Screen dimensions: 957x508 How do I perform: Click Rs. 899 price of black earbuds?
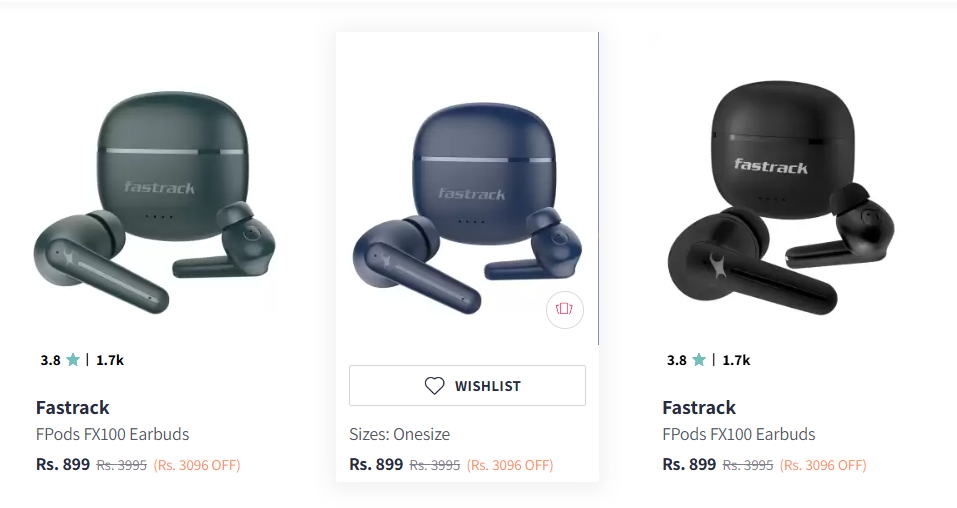[689, 464]
